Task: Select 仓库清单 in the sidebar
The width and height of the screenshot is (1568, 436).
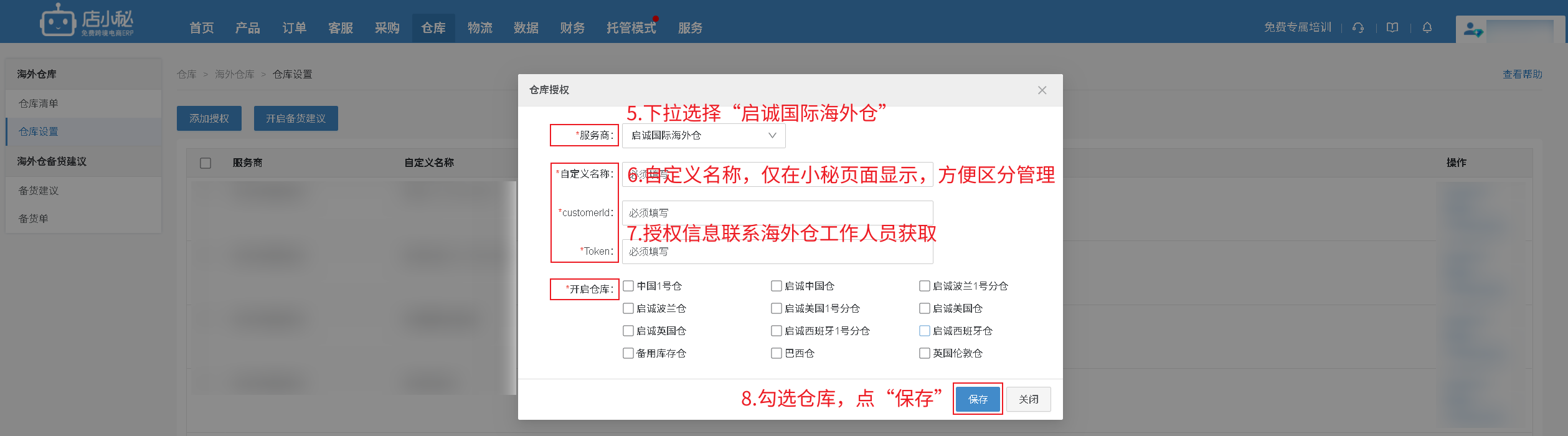Action: pos(39,103)
